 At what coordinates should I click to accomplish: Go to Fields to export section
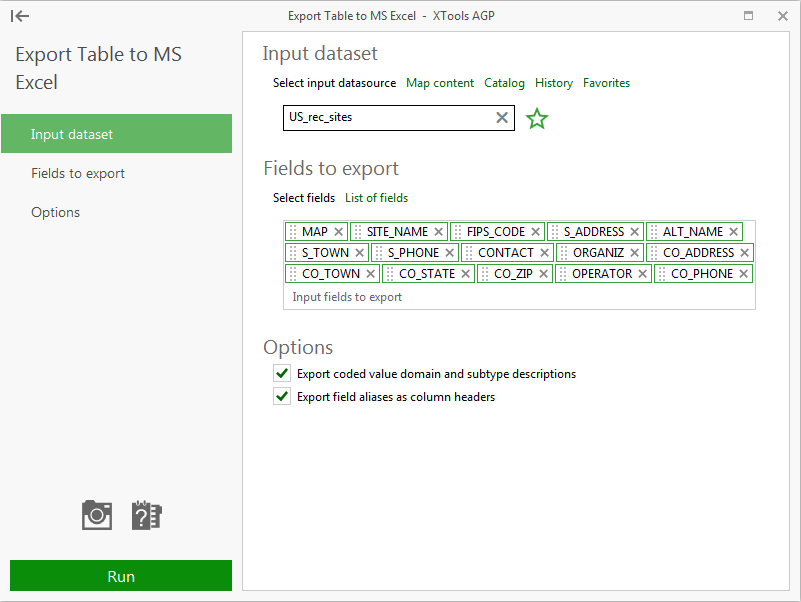[x=78, y=173]
